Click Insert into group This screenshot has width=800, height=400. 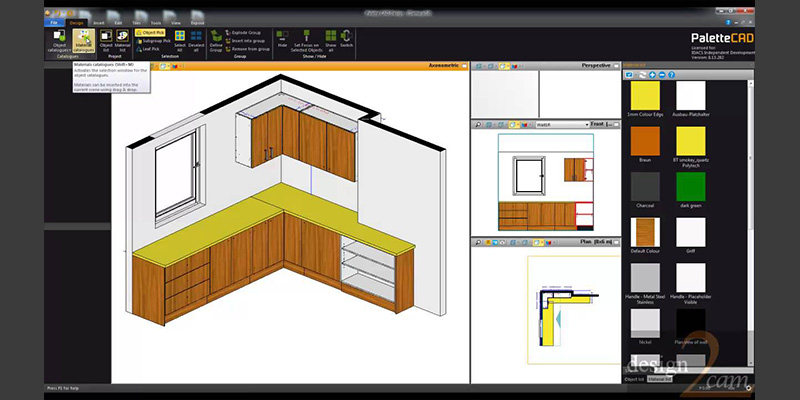(x=245, y=40)
